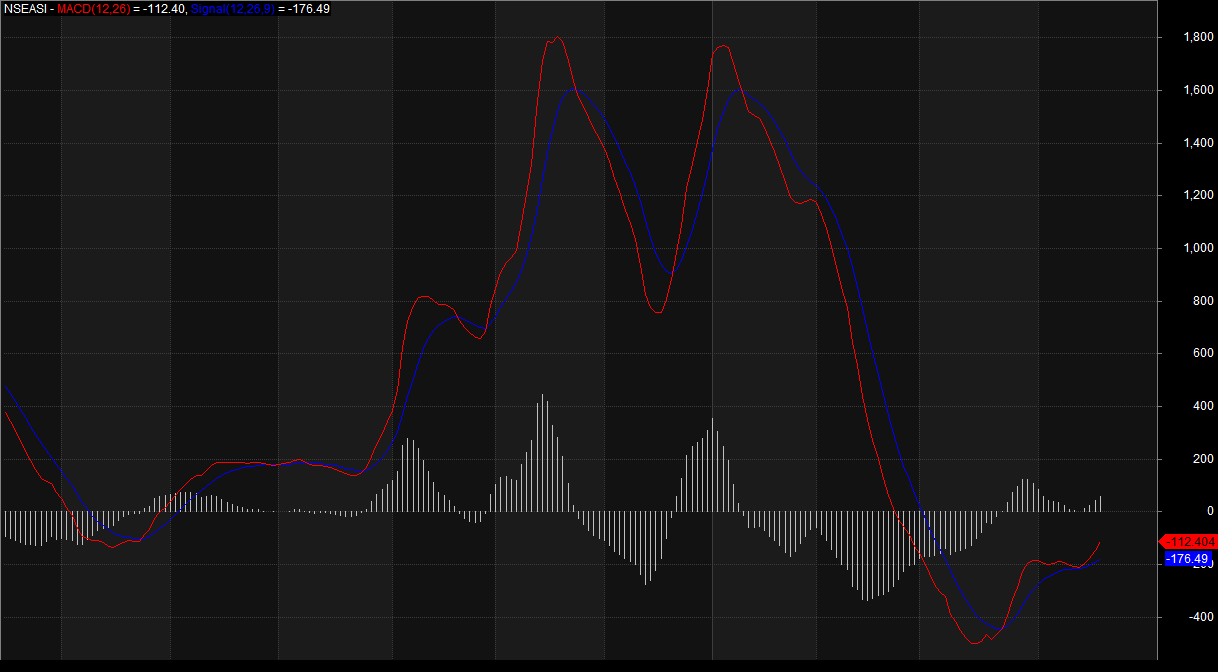Click the 1,800 label on price axis
The image size is (1218, 672).
[x=1198, y=37]
